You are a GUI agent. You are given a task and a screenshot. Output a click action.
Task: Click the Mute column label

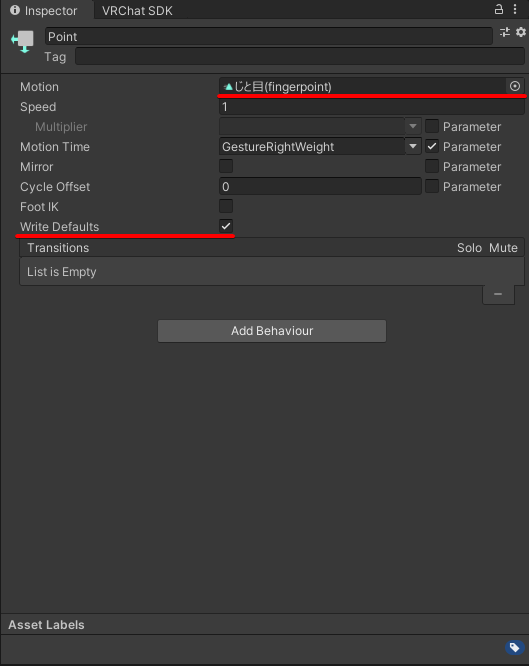[x=503, y=248]
